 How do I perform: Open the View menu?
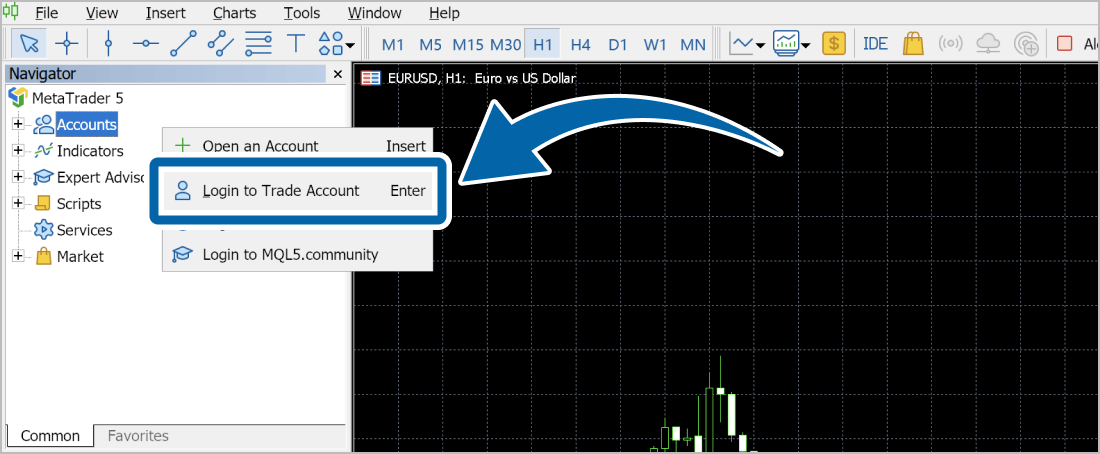[x=102, y=13]
